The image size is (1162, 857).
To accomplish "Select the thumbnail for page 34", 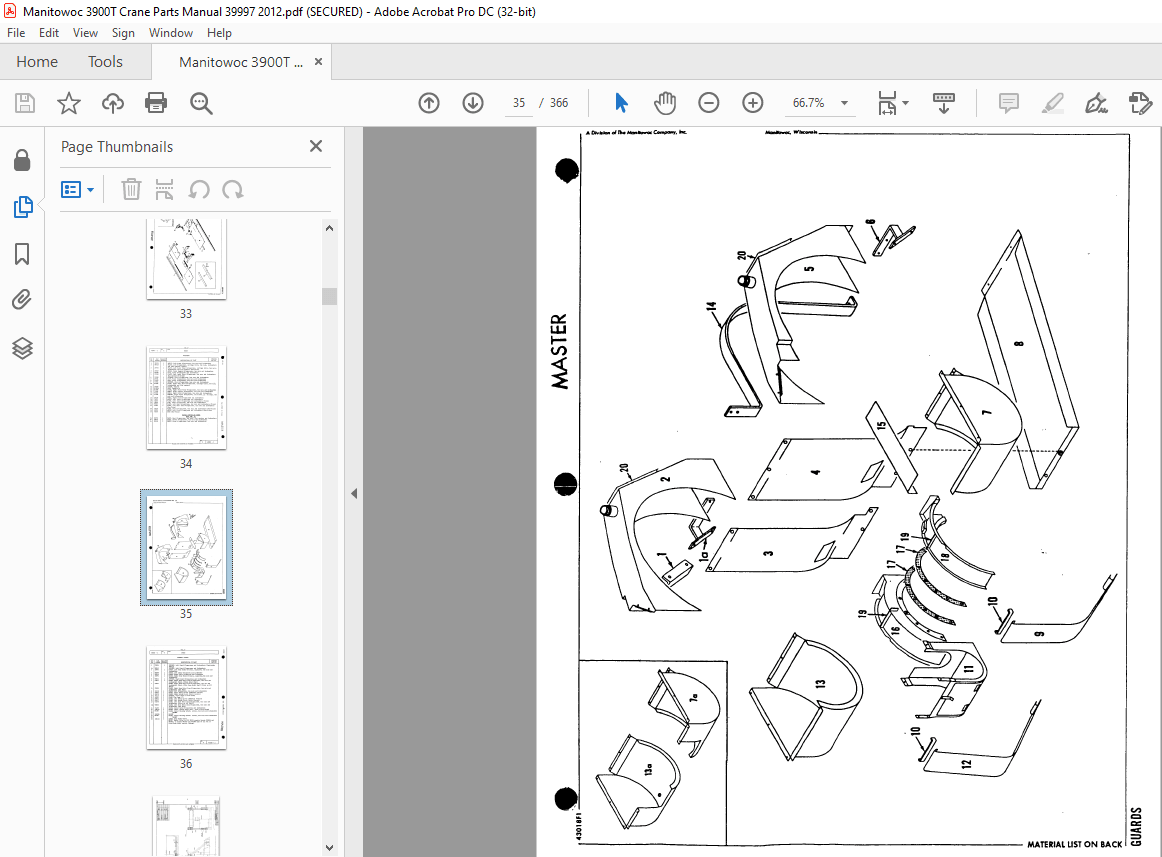I will (x=186, y=397).
